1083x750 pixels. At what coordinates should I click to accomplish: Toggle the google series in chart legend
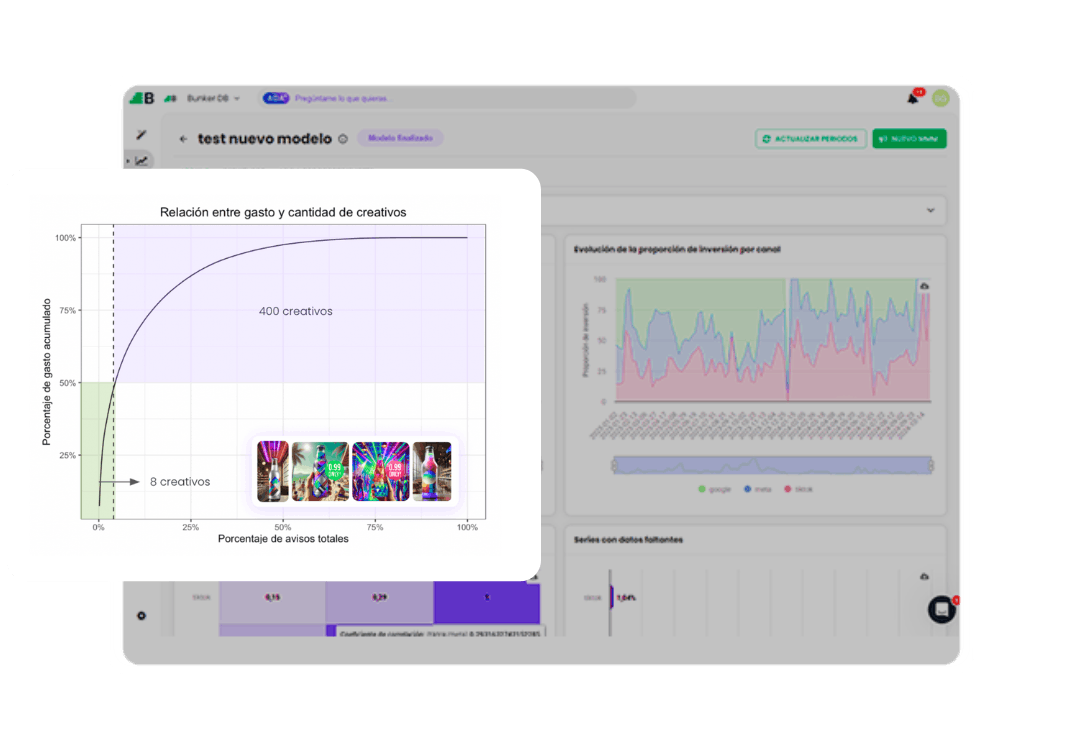coord(714,489)
